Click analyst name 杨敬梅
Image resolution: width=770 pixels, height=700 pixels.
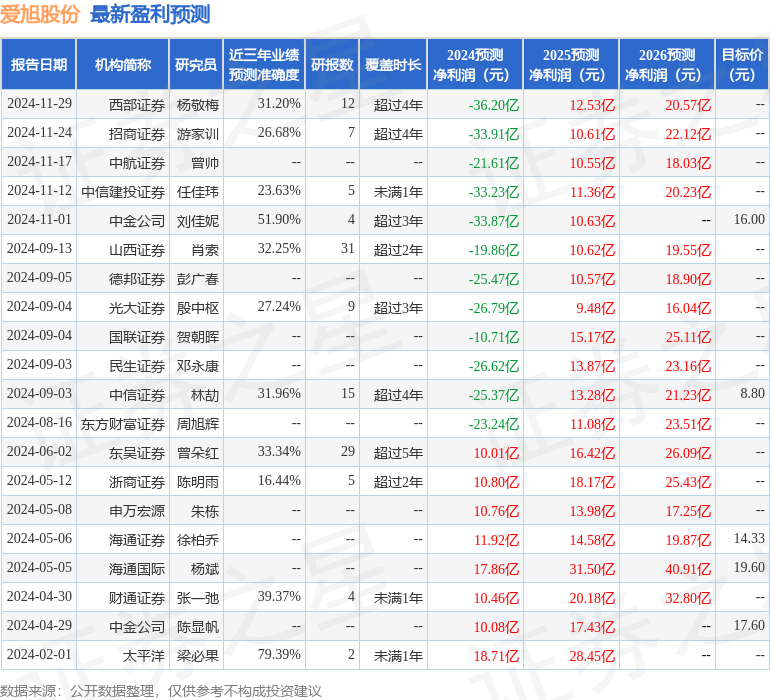point(198,105)
